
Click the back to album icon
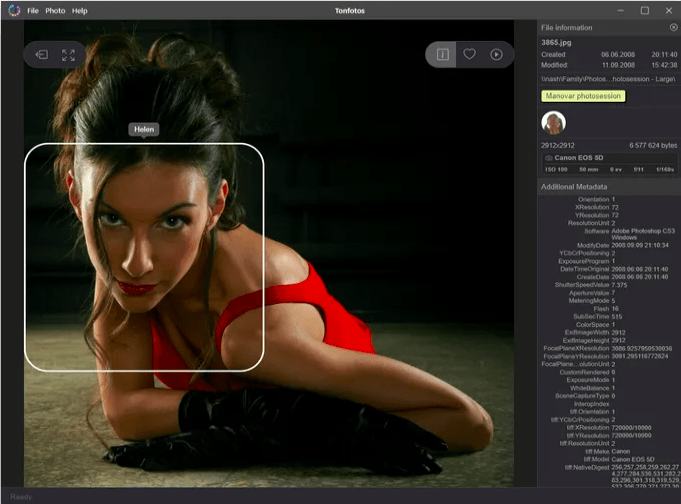42,55
